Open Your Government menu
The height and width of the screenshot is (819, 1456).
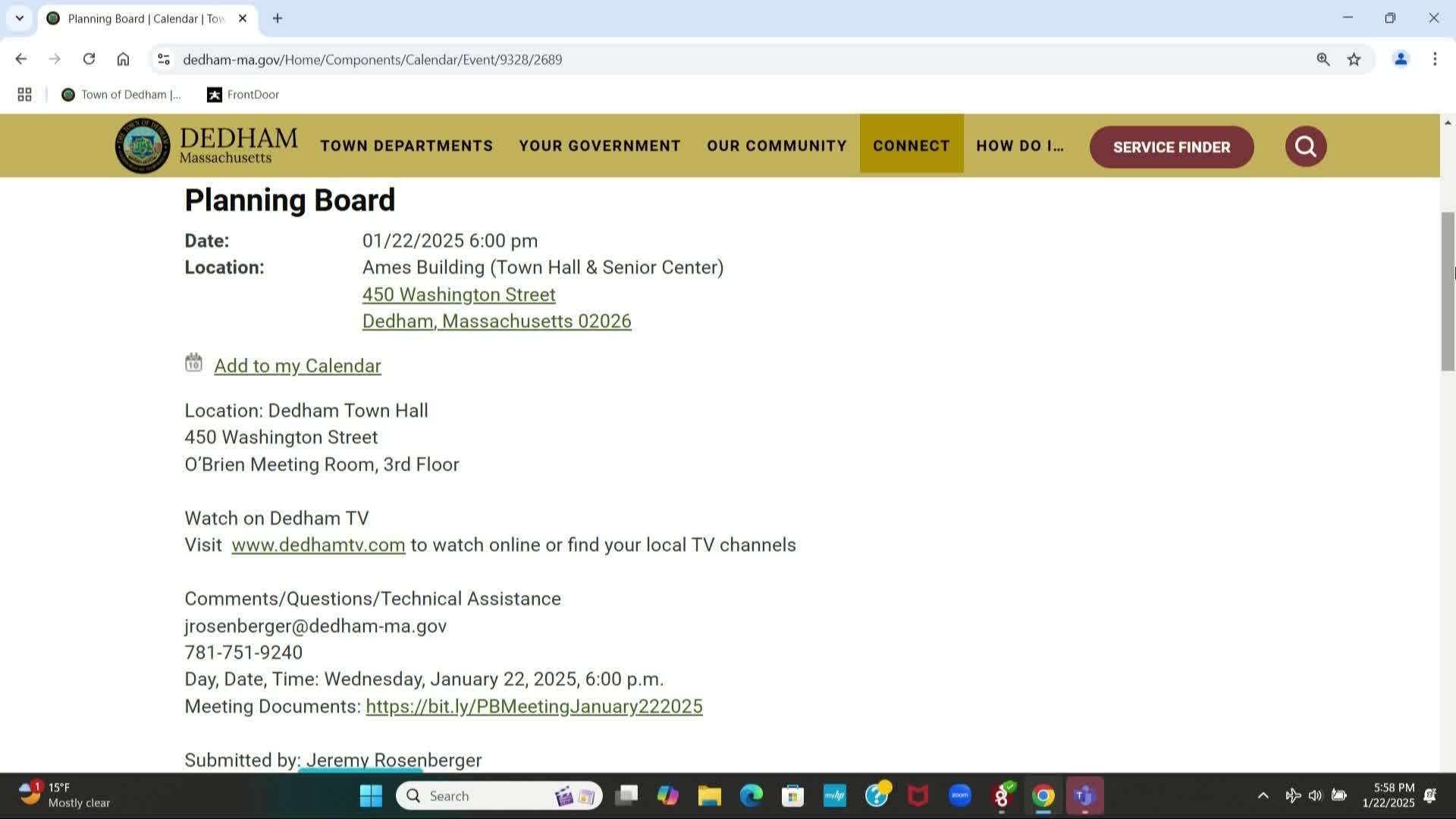pos(600,146)
